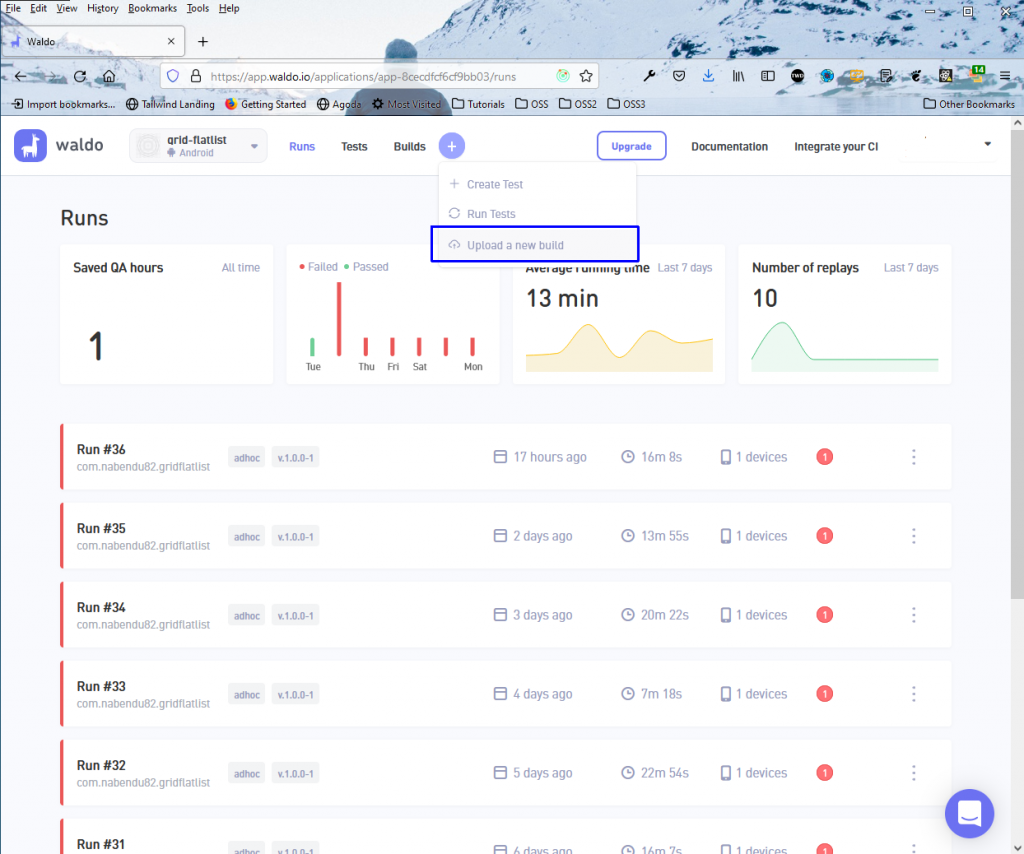Click the red failure badge on Run #36
The width and height of the screenshot is (1024, 854).
tap(824, 457)
